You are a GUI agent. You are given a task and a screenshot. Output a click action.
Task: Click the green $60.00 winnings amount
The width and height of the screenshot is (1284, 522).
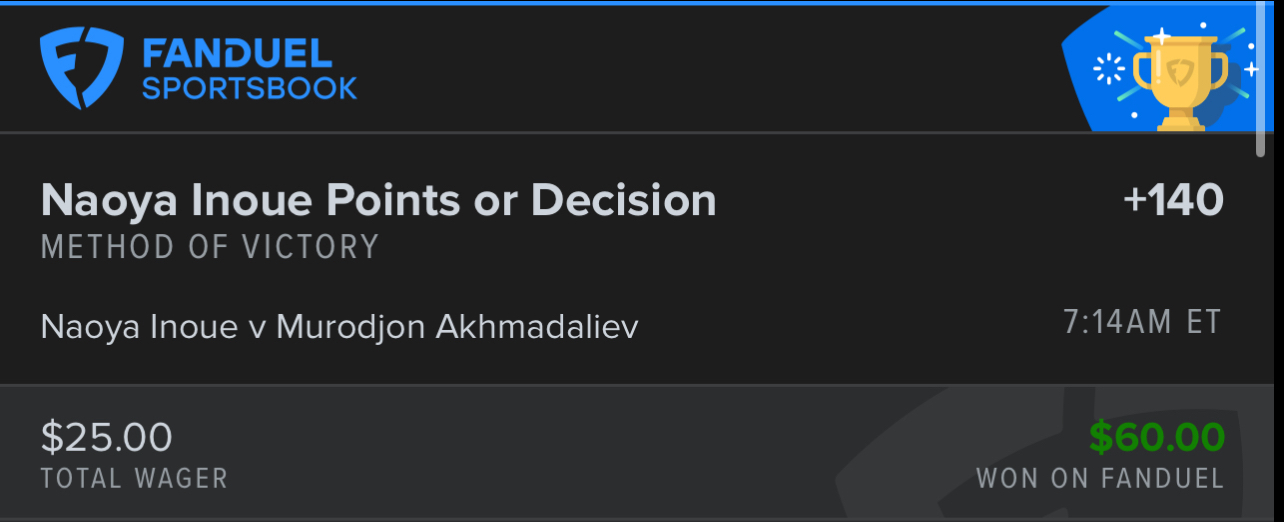point(1156,437)
